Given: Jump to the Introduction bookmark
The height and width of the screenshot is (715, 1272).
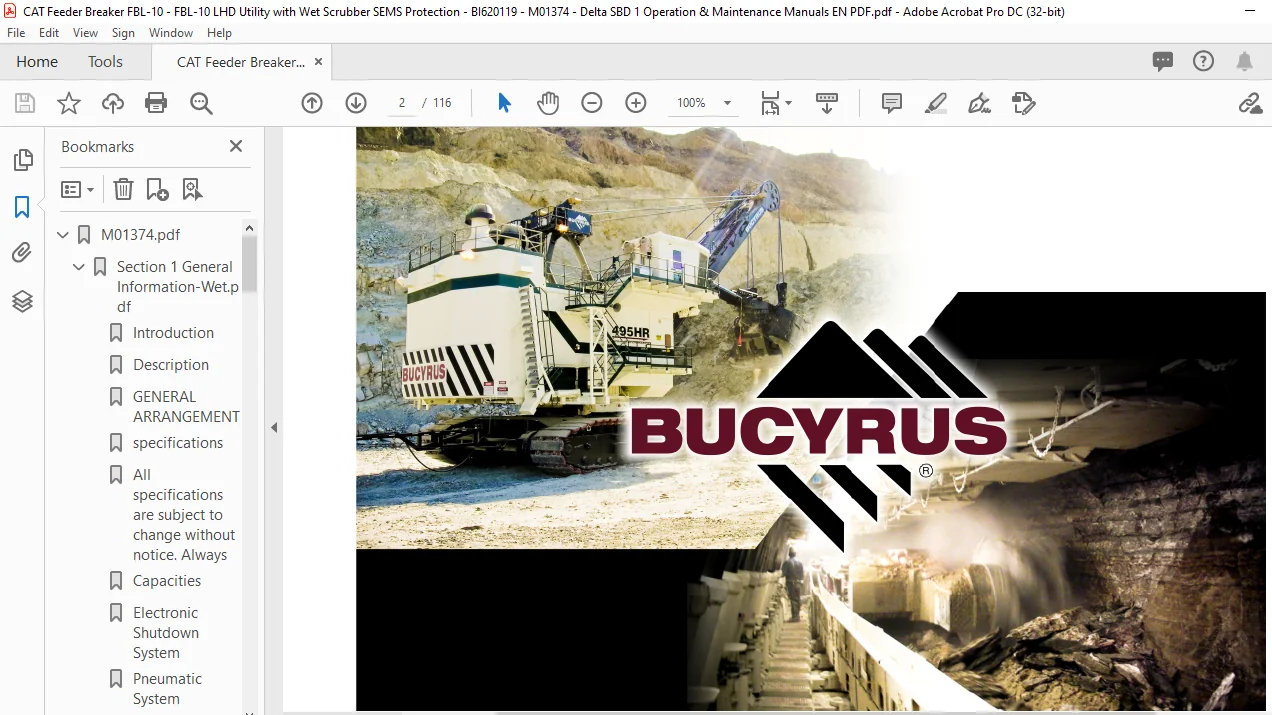Looking at the screenshot, I should (173, 333).
